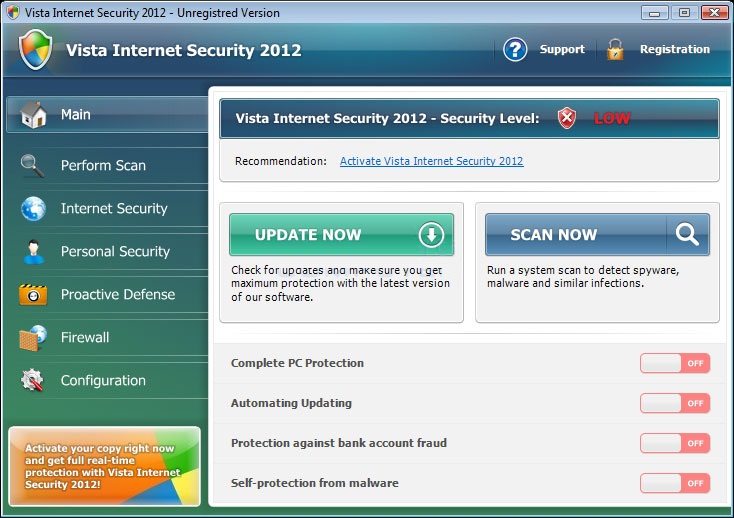
Task: Click the blue question mark Support icon
Action: click(515, 49)
